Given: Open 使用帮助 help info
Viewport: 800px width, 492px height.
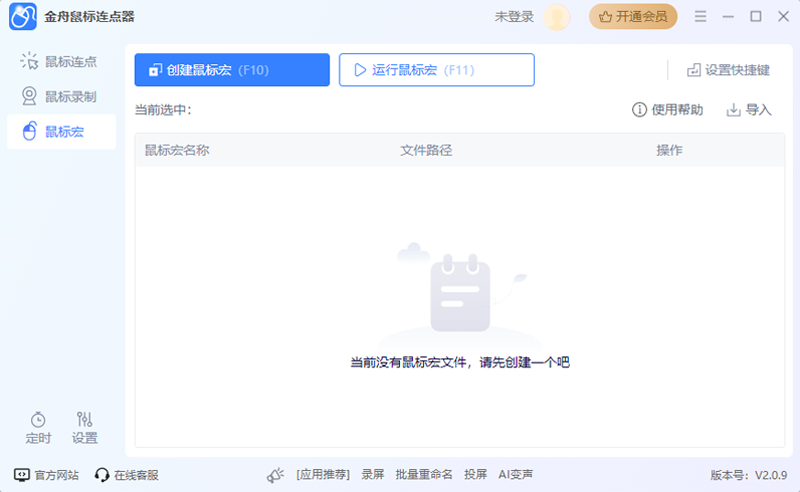Looking at the screenshot, I should 667,110.
